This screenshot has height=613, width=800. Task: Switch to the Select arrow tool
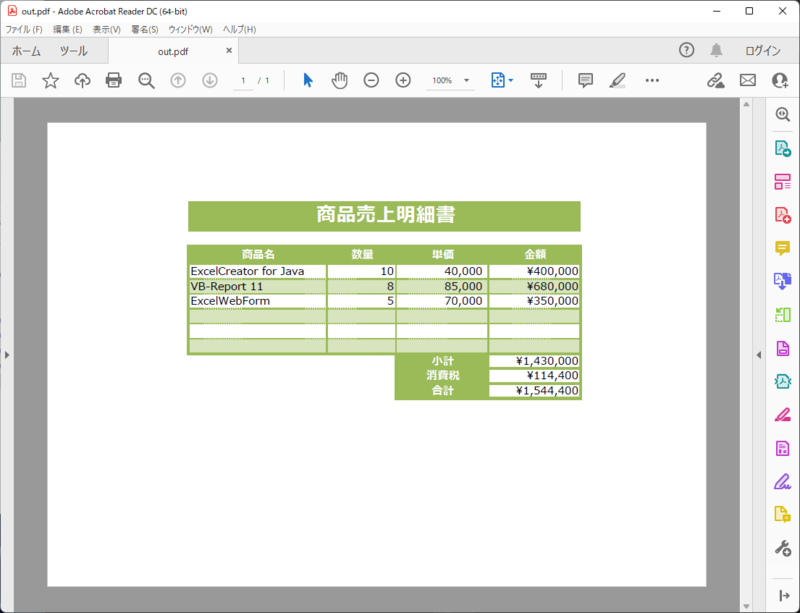click(308, 80)
